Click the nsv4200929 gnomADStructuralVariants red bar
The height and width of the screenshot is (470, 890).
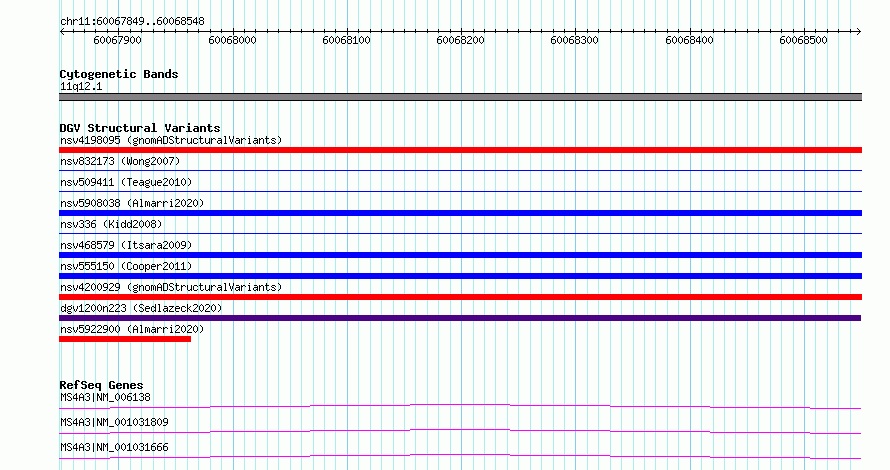(x=460, y=297)
